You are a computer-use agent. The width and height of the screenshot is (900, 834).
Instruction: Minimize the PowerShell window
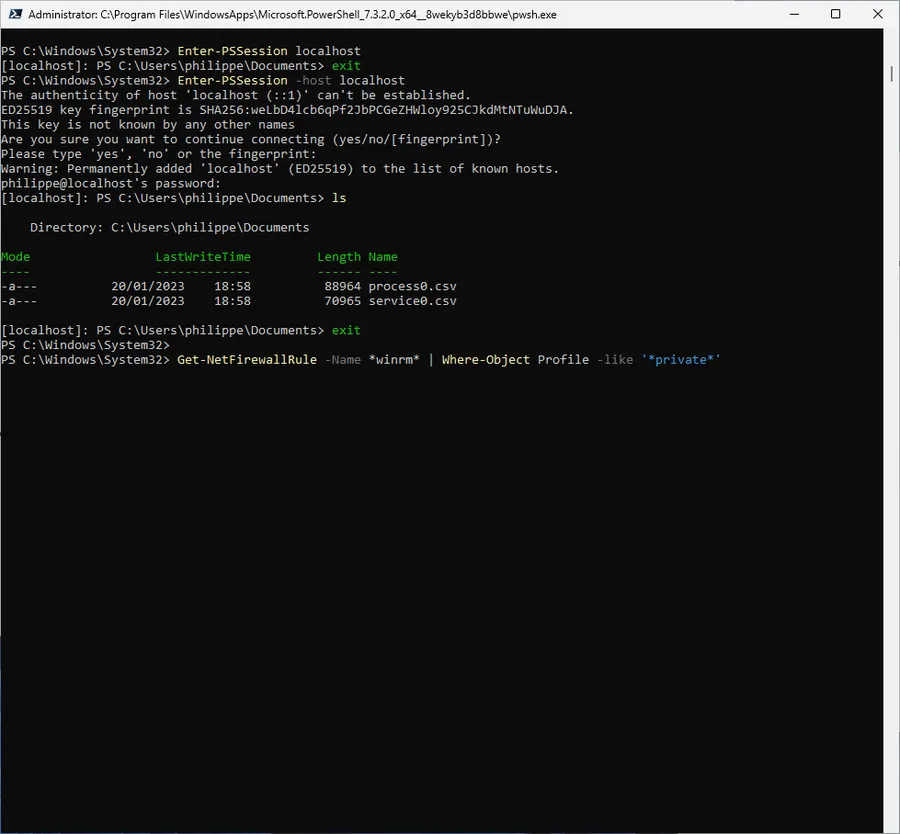pos(794,14)
